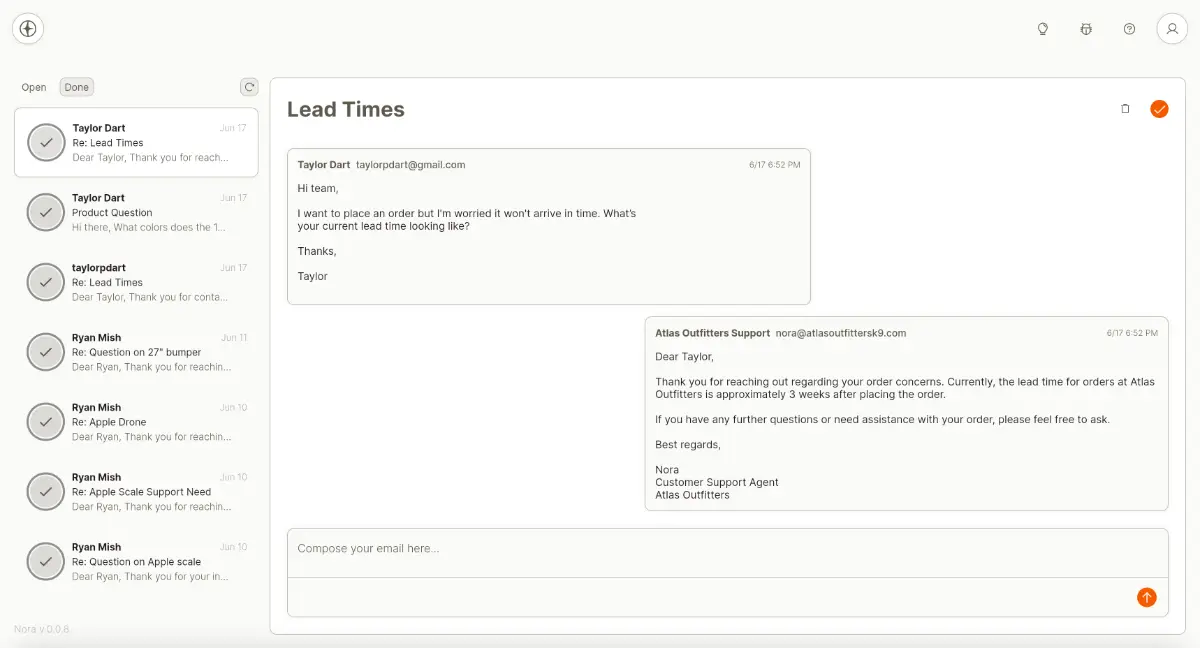Click the lightbulb suggestion icon

pos(1043,29)
